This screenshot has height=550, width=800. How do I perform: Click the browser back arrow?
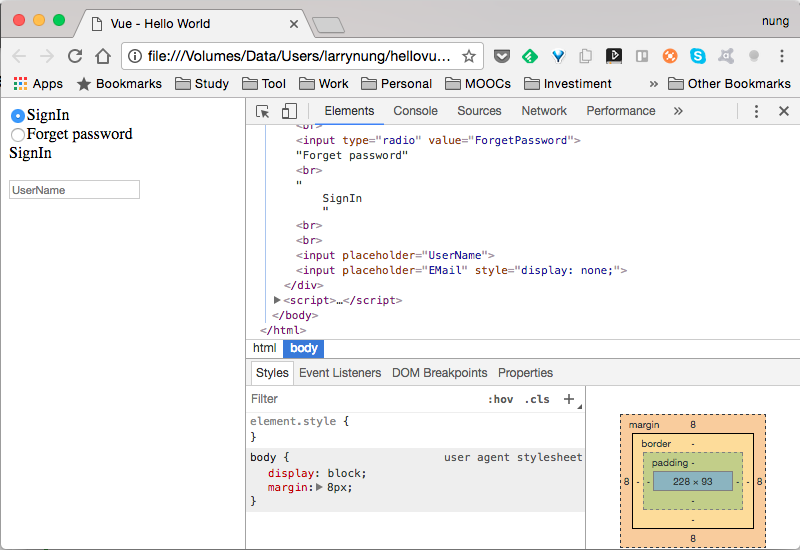19,56
